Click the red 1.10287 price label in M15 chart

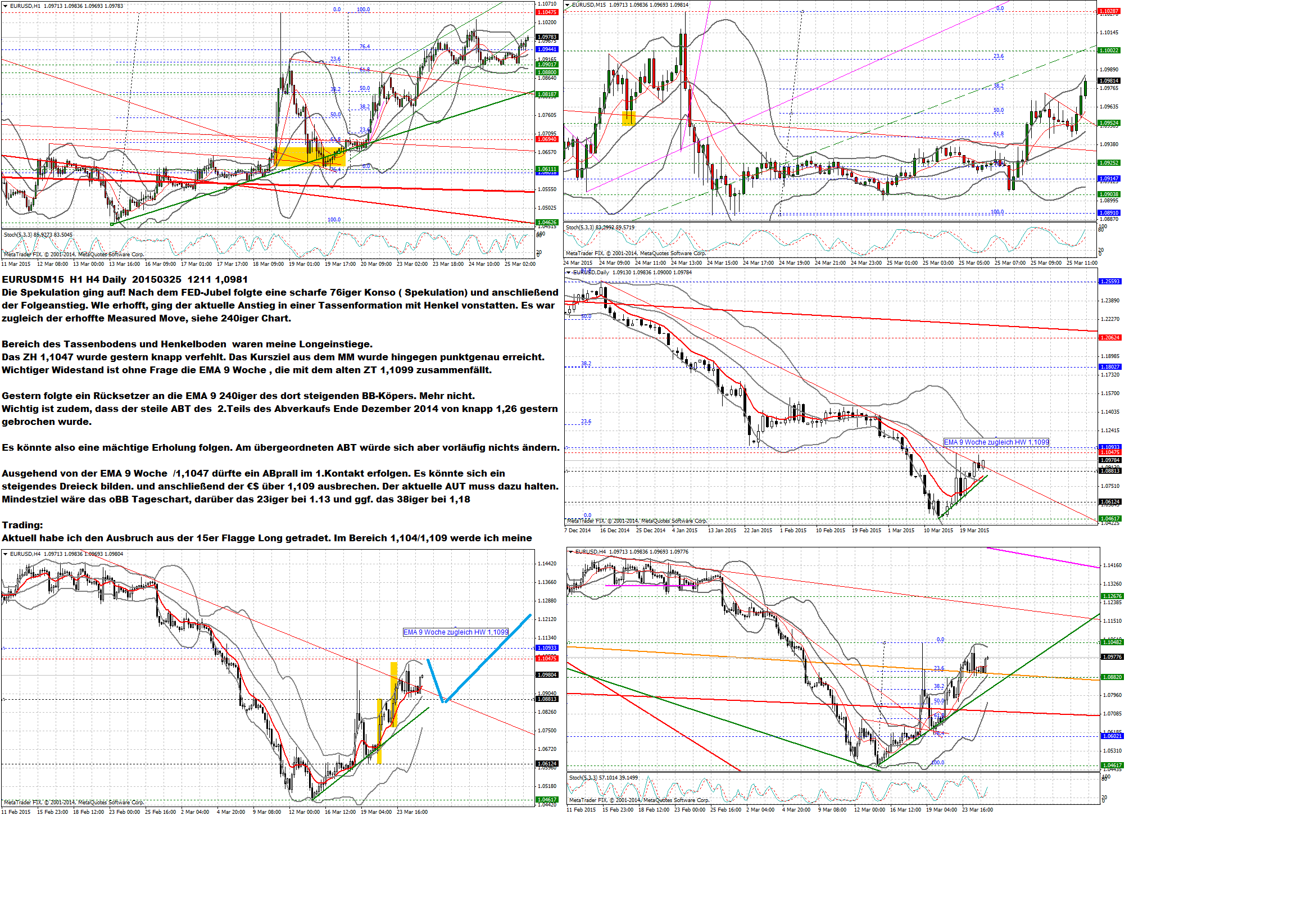point(1109,11)
